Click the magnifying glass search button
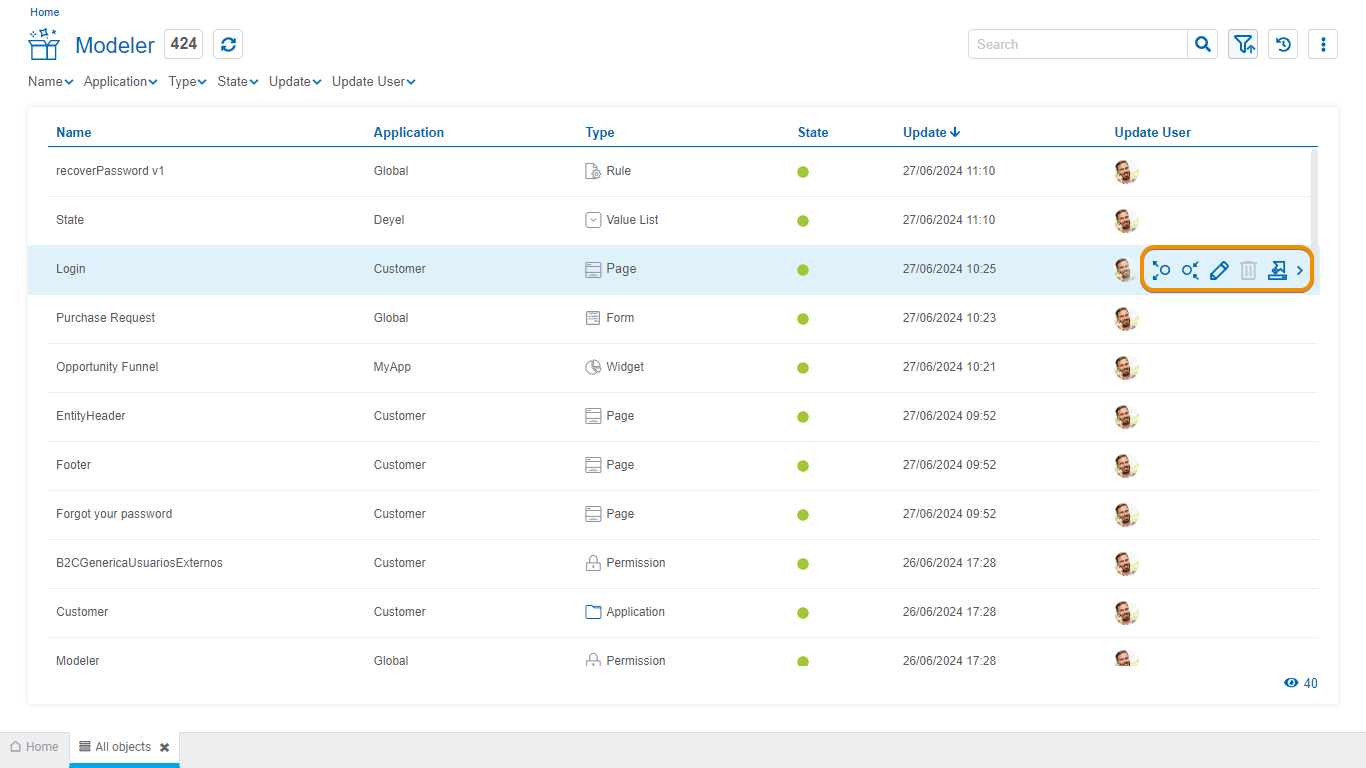The width and height of the screenshot is (1366, 768). [1203, 44]
